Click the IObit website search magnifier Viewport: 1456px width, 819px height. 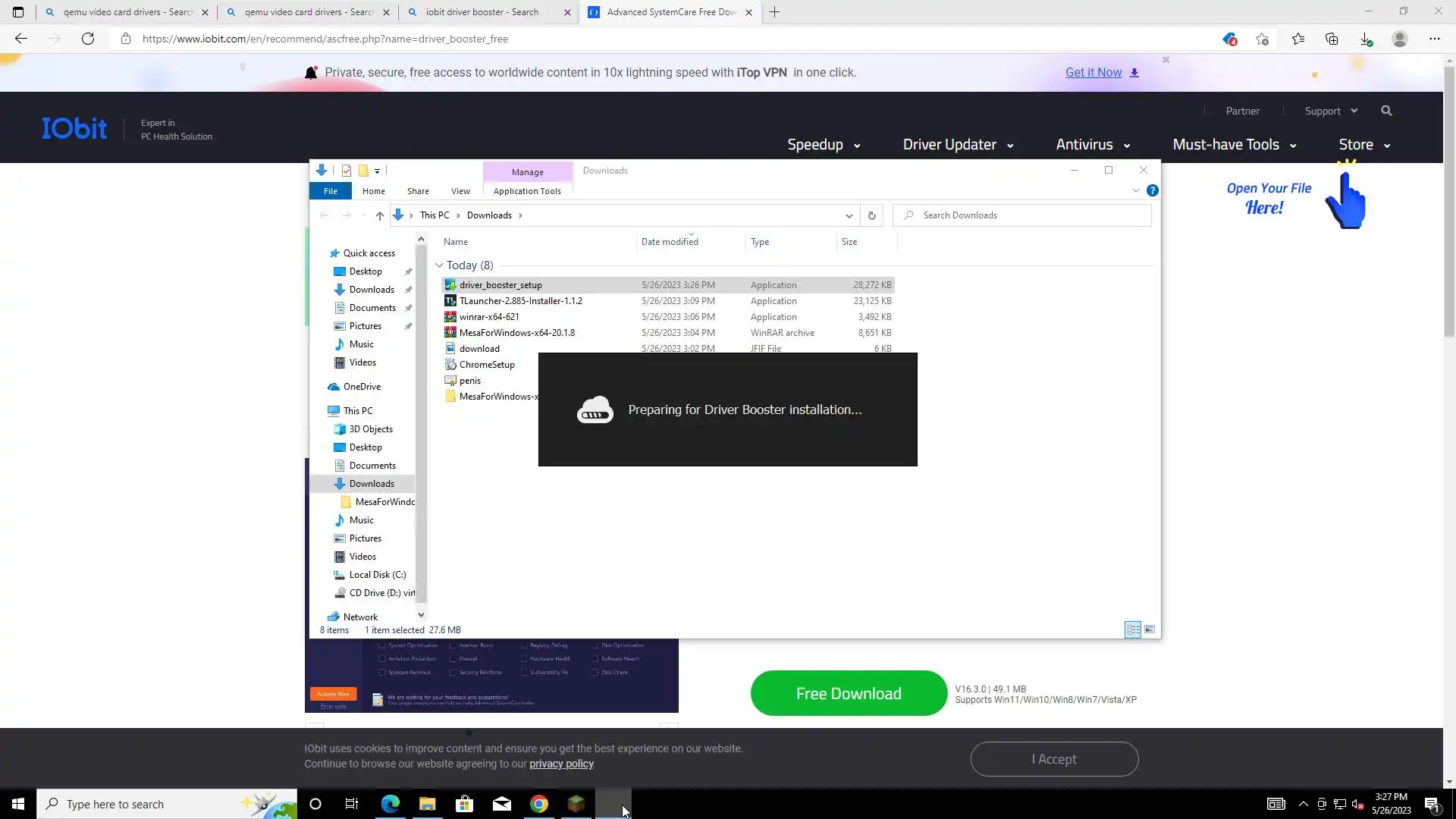tap(1386, 111)
